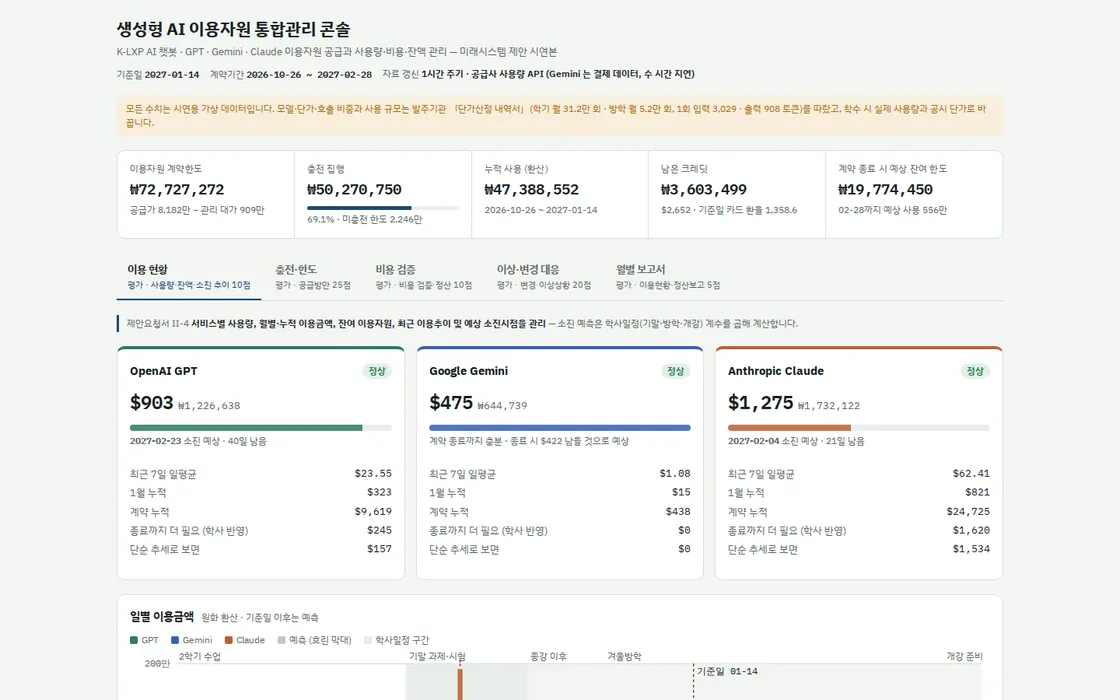Screen dimensions: 1120x700
Task: Click the orange demo-data notice banner
Action: 560,116
